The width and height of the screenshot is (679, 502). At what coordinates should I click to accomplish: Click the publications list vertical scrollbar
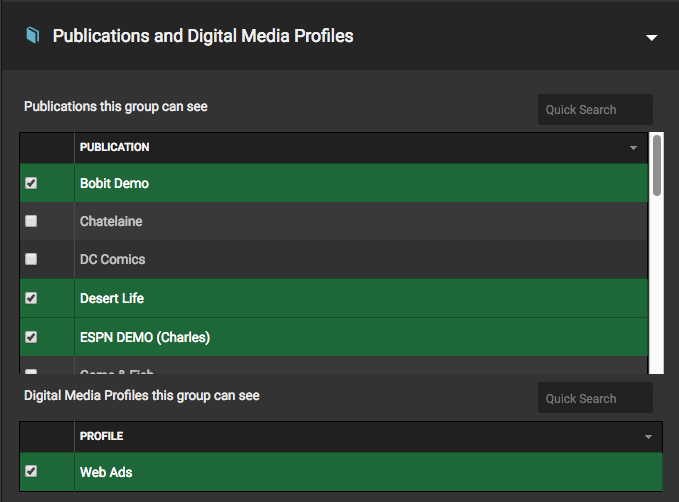[657, 165]
